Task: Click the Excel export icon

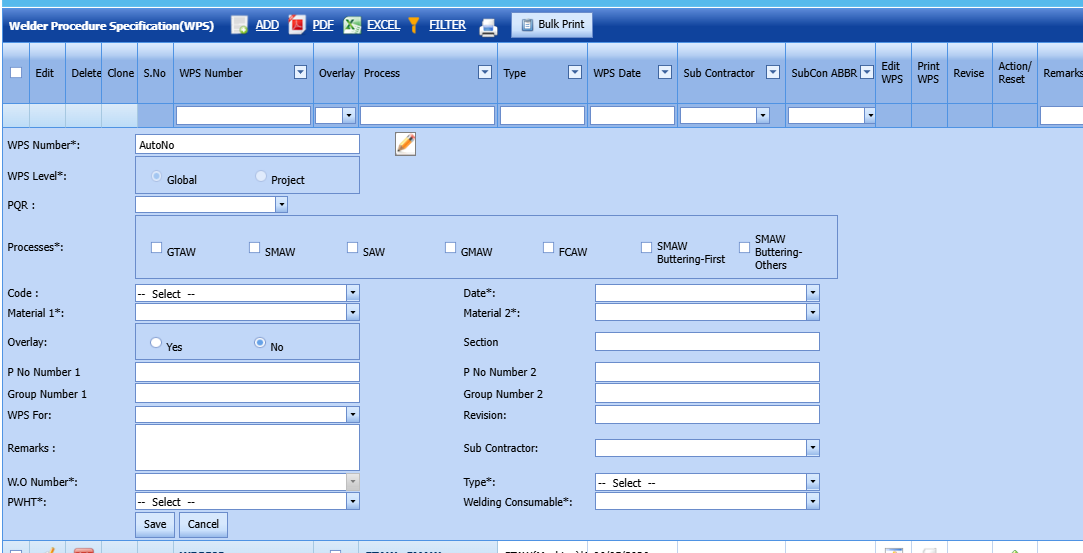Action: (x=352, y=26)
